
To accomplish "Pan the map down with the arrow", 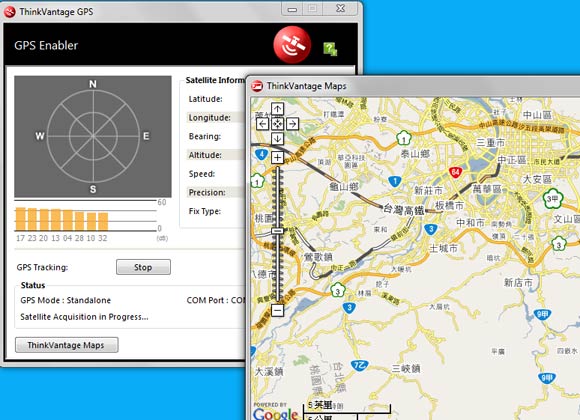I will (277, 138).
